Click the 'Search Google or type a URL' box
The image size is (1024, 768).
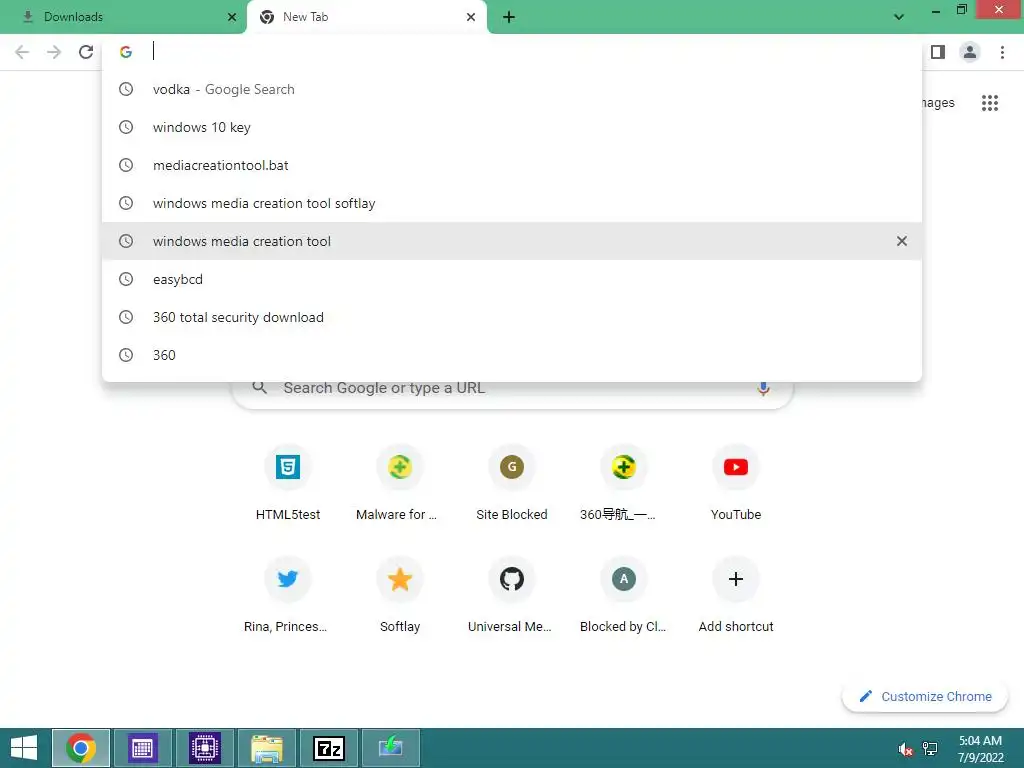pos(512,394)
